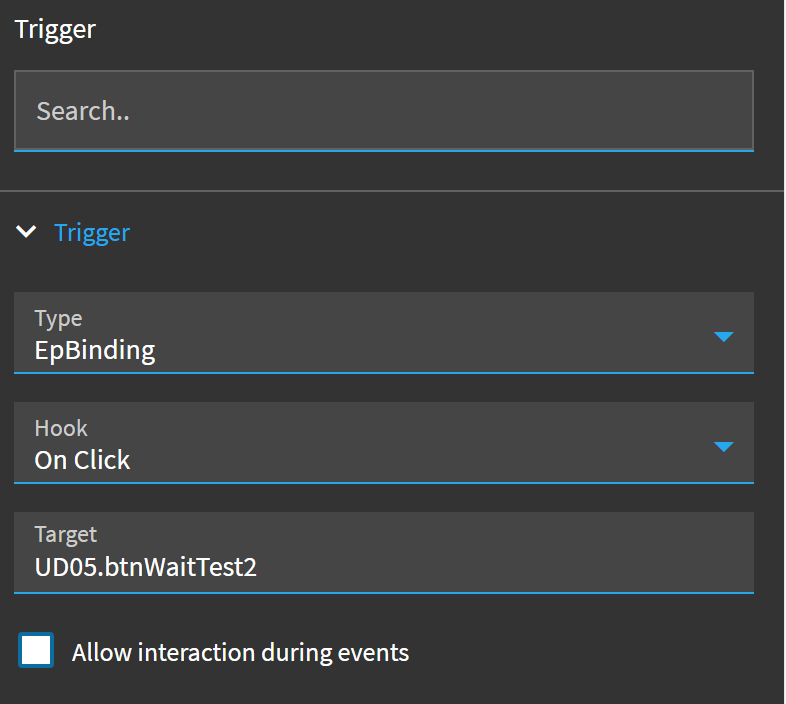Viewport: 786px width, 704px height.
Task: Click the Trigger panel title at top
Action: pos(55,29)
